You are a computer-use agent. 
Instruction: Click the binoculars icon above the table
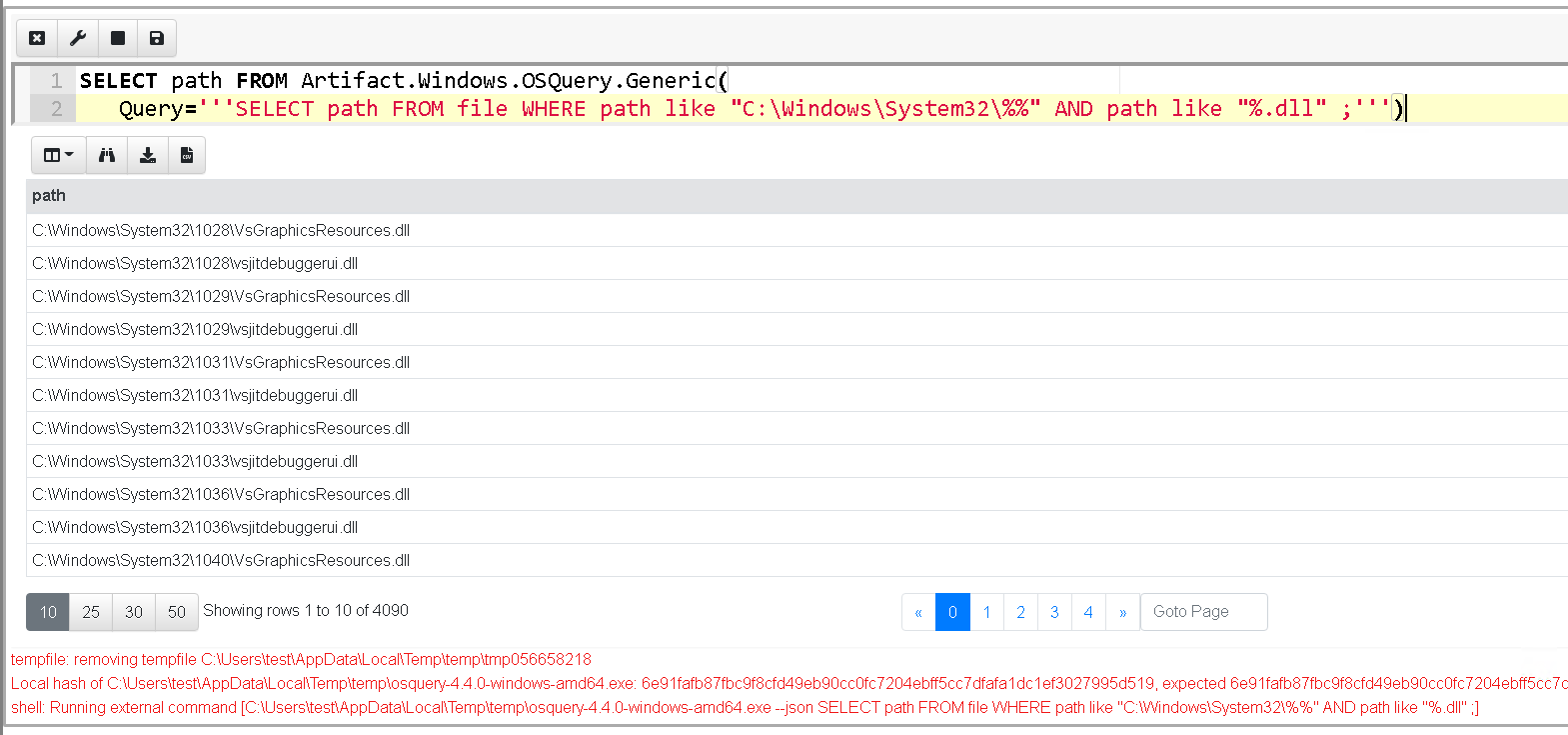(107, 155)
